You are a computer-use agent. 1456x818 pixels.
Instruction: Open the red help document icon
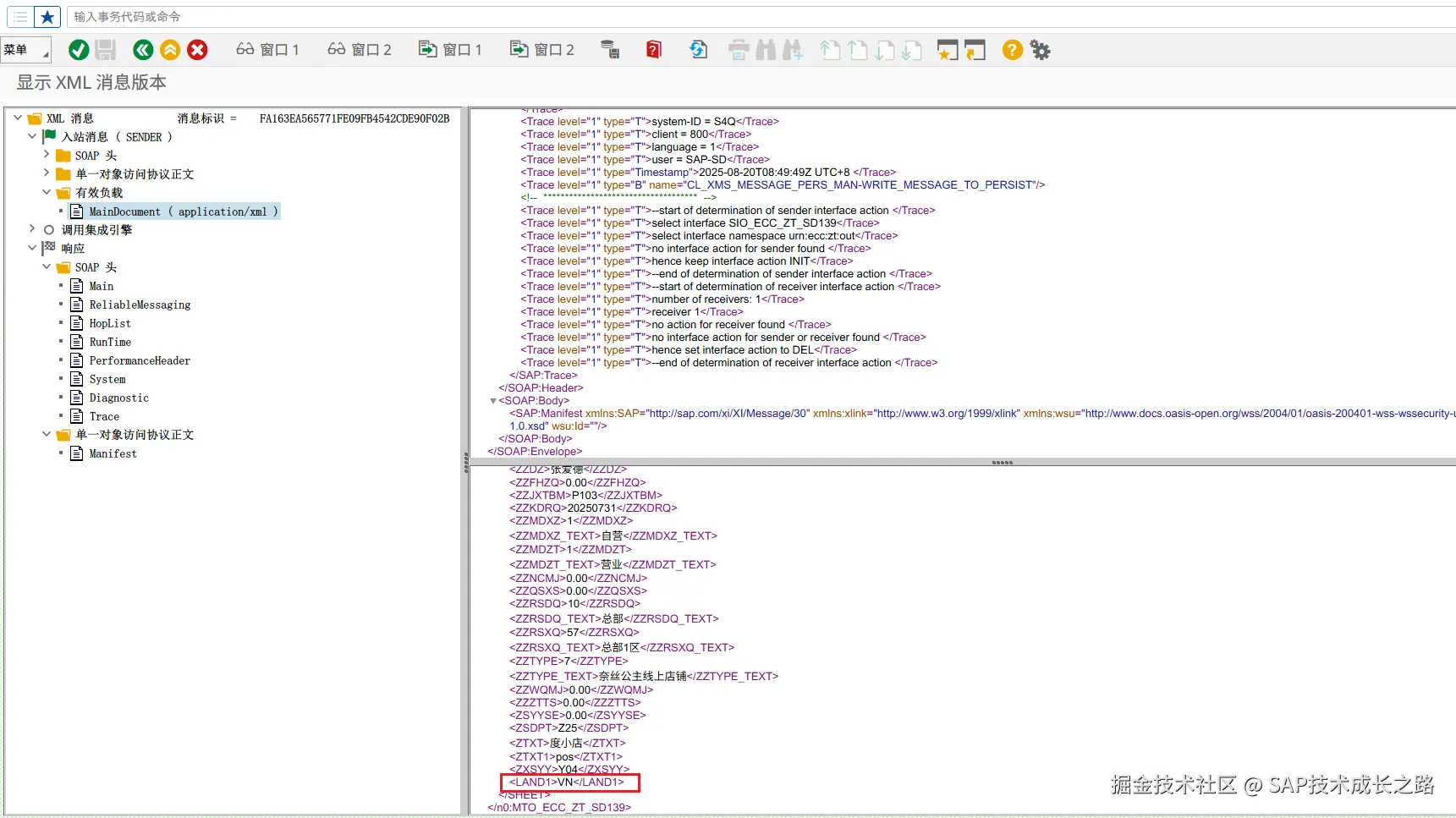pyautogui.click(x=653, y=51)
